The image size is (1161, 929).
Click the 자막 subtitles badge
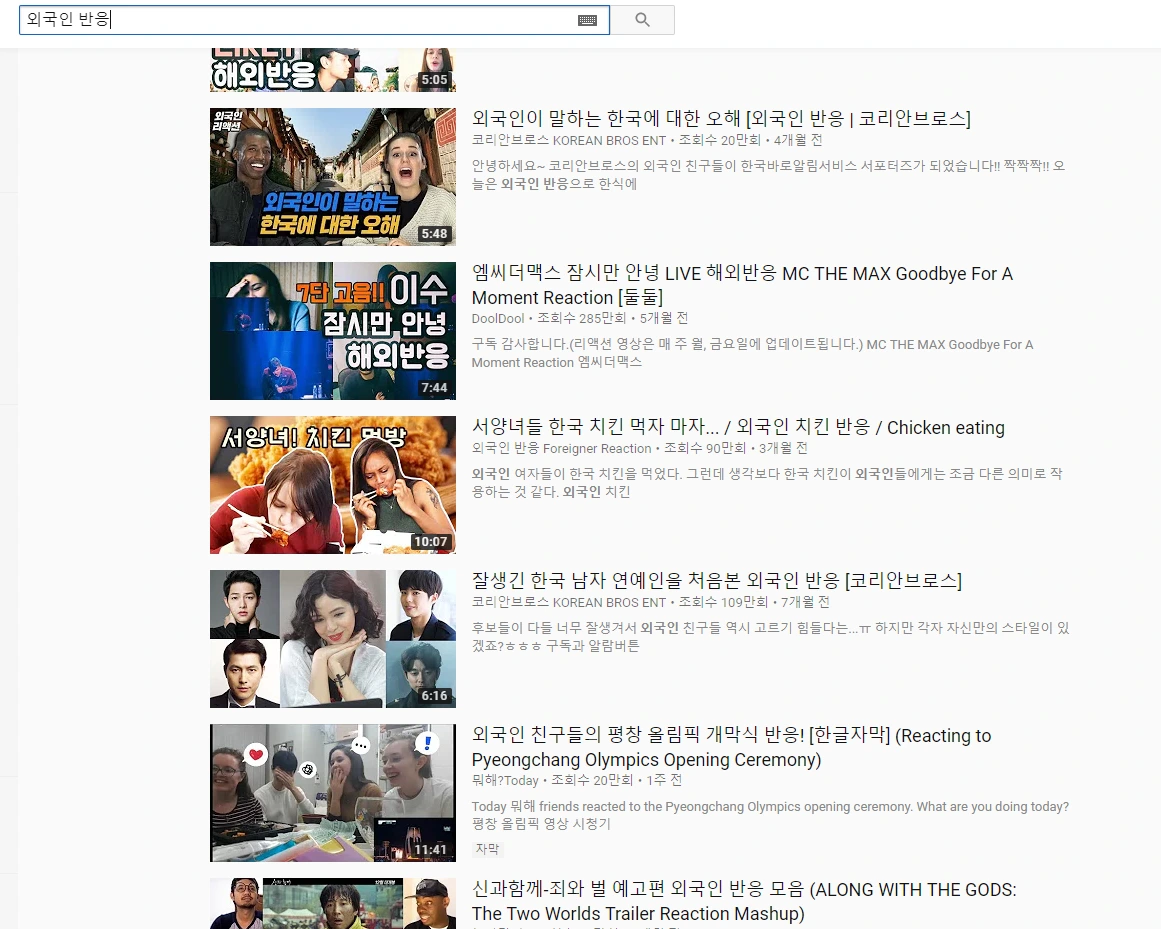(x=486, y=848)
